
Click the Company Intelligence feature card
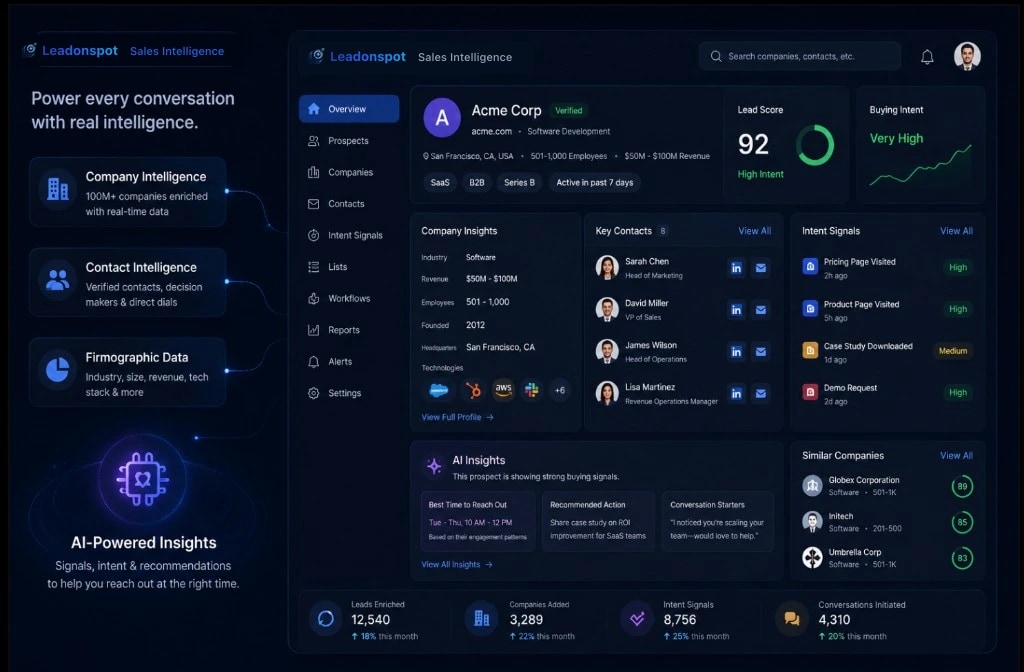[x=127, y=192]
